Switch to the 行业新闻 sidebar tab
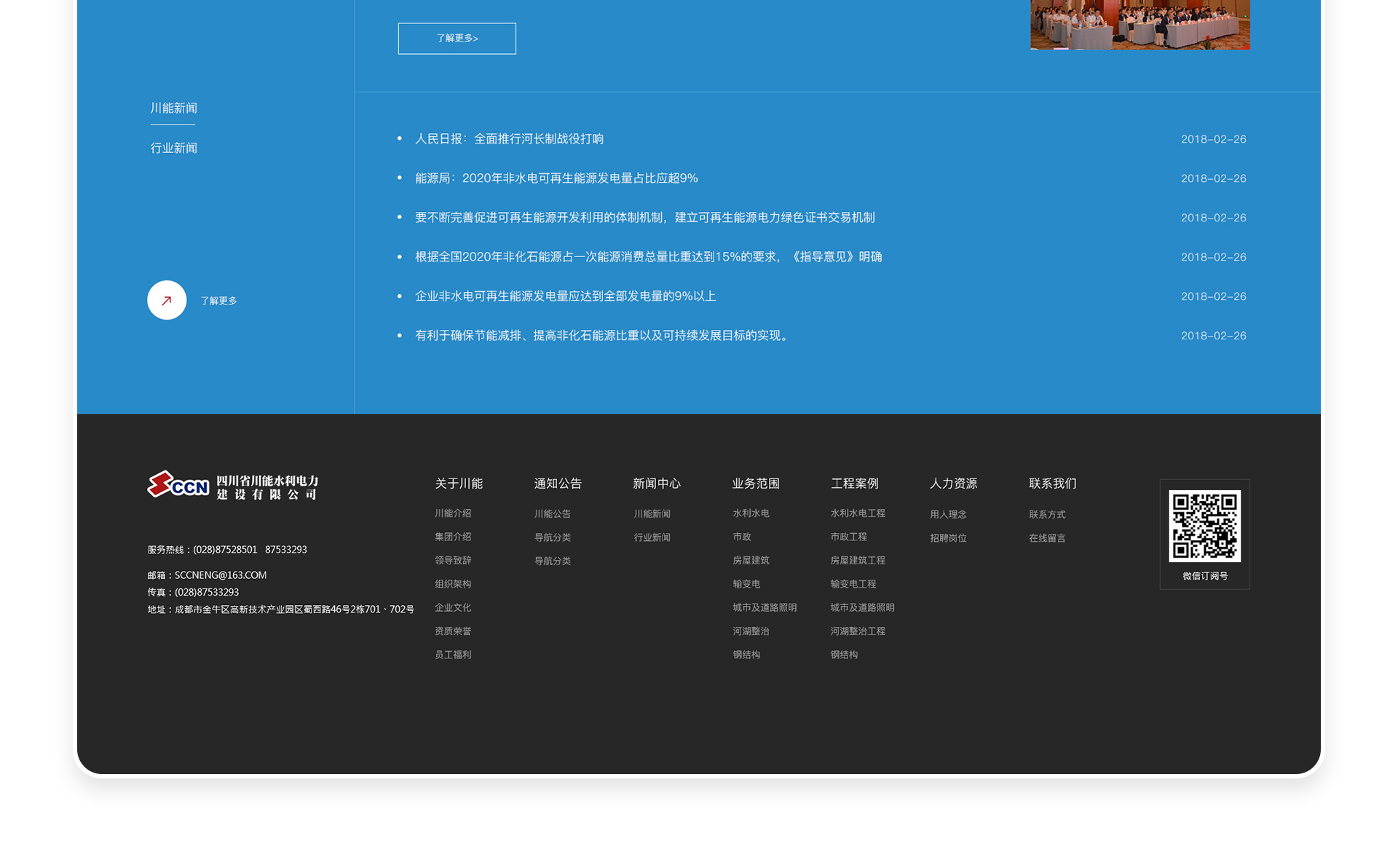1398x868 pixels. 173,149
